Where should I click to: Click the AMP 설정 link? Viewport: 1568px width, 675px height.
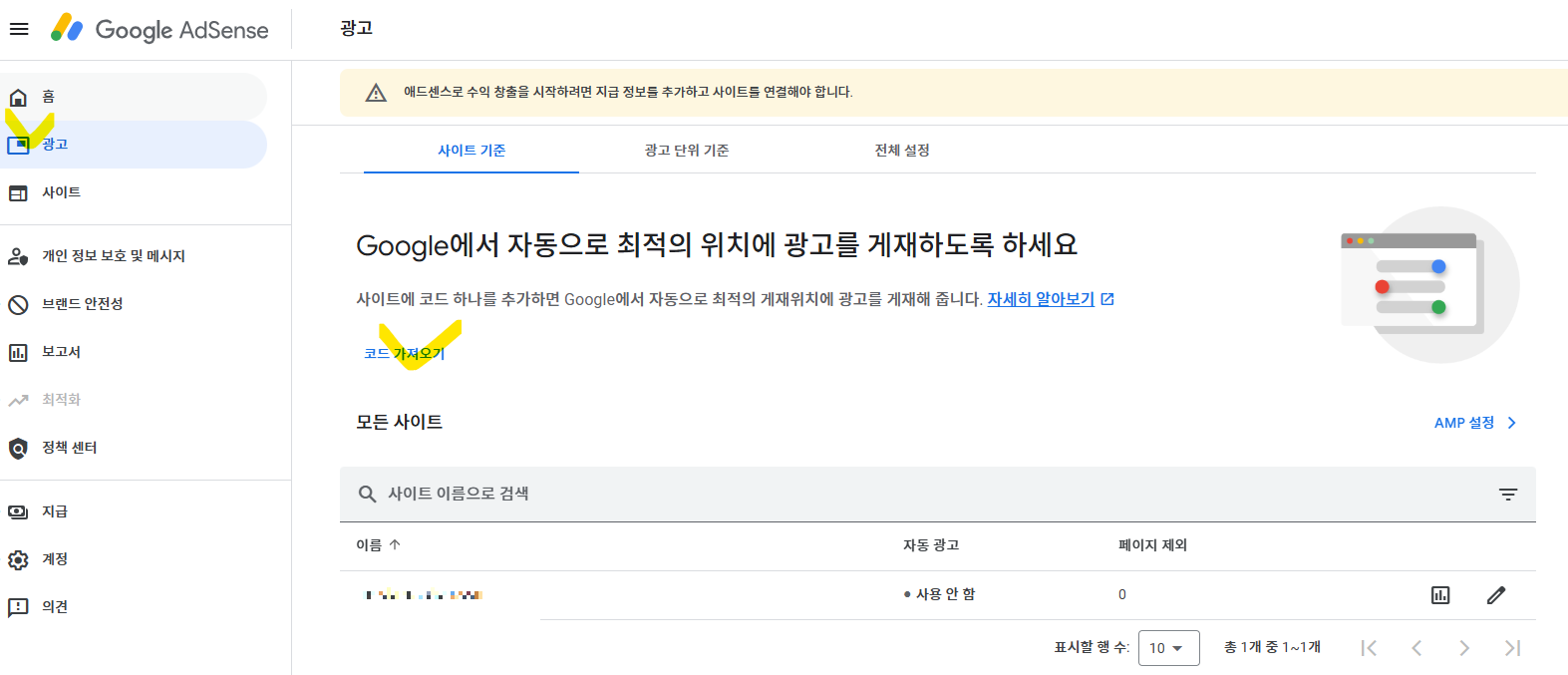pyautogui.click(x=1464, y=423)
